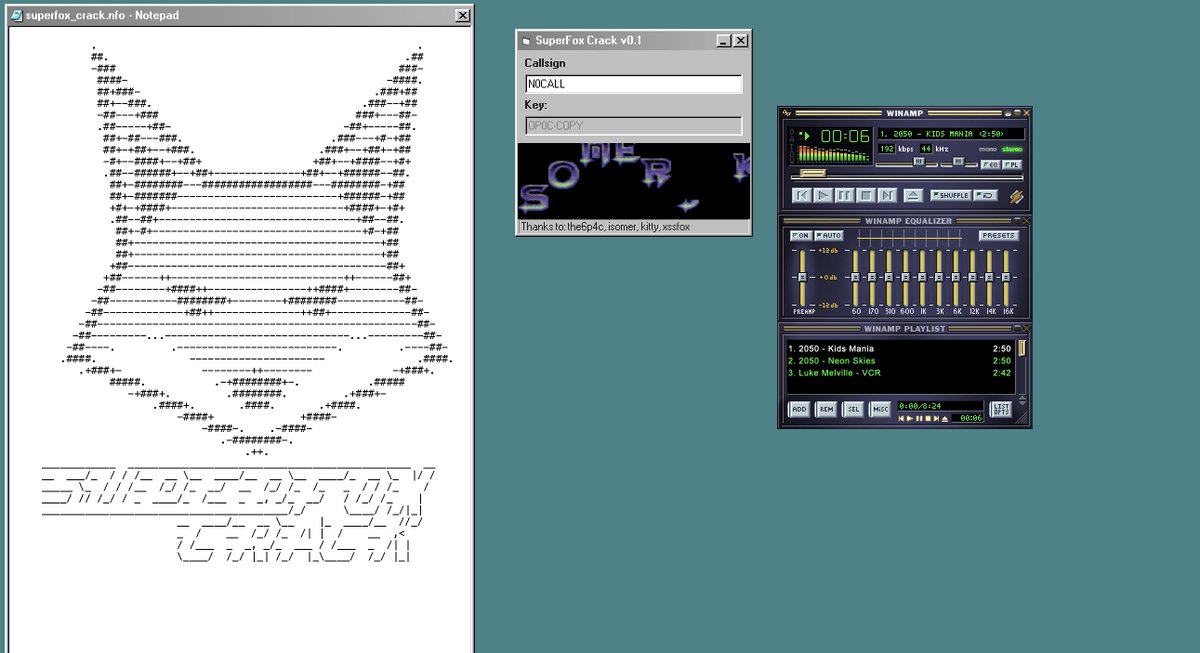
Task: Click the scroller animation in SuperFox Crack
Action: [633, 180]
